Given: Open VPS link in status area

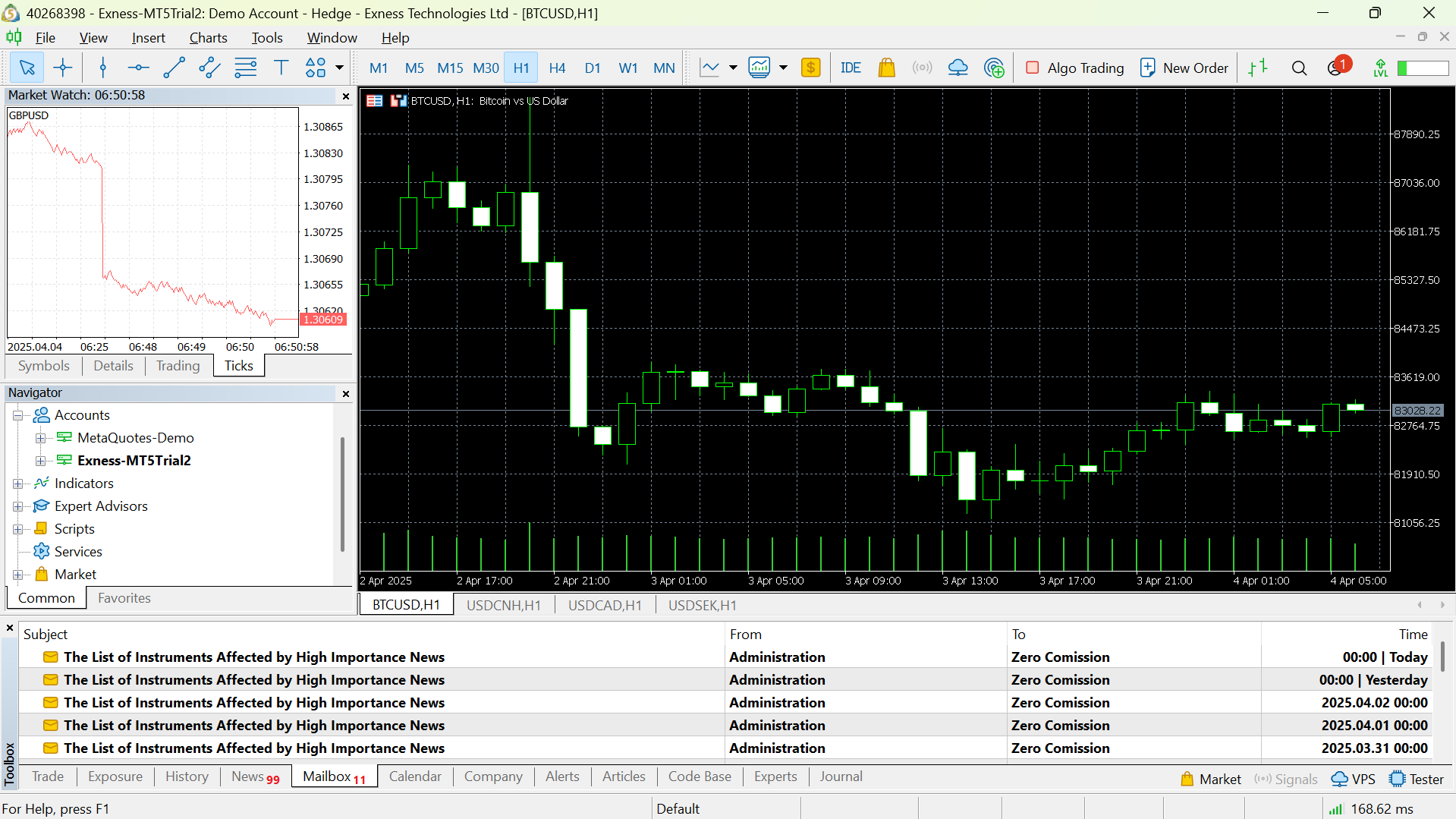Looking at the screenshot, I should [x=1354, y=780].
